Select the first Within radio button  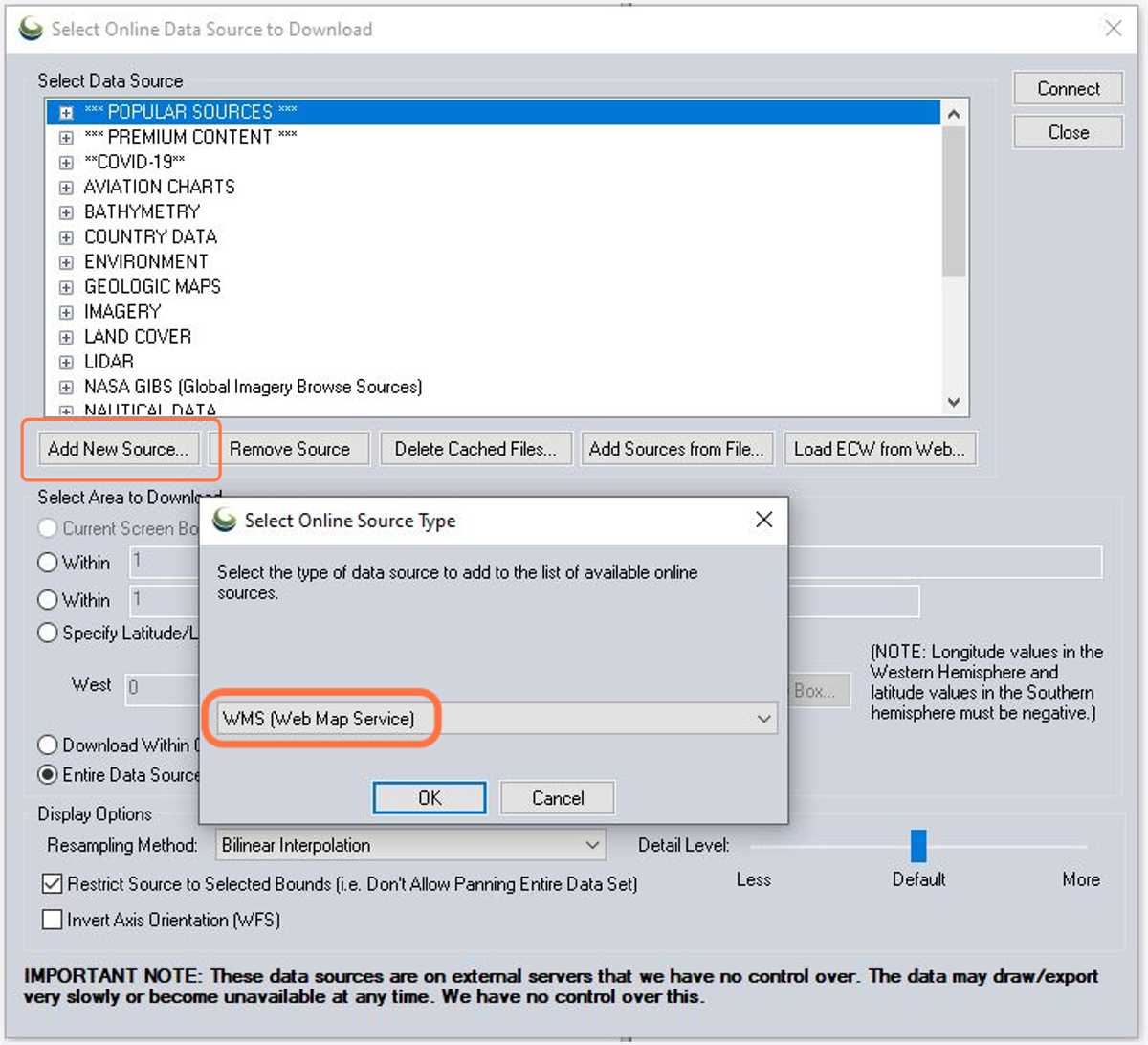pyautogui.click(x=48, y=563)
